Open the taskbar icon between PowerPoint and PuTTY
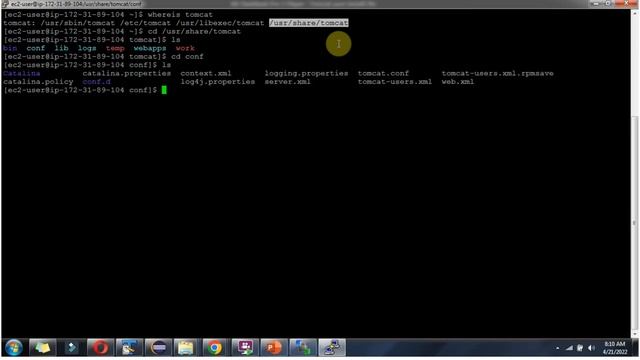Image resolution: width=640 pixels, height=360 pixels. [x=302, y=348]
